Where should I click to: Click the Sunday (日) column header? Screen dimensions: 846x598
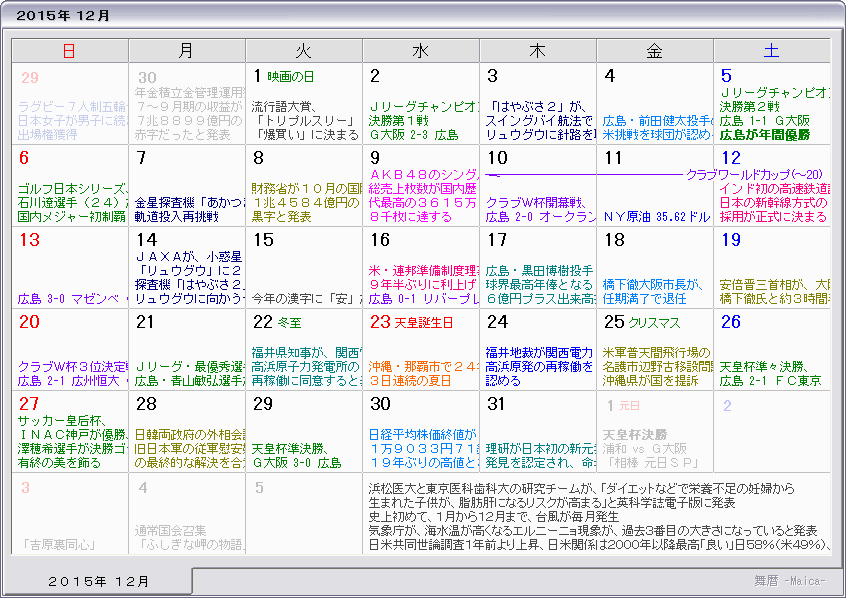(x=68, y=49)
